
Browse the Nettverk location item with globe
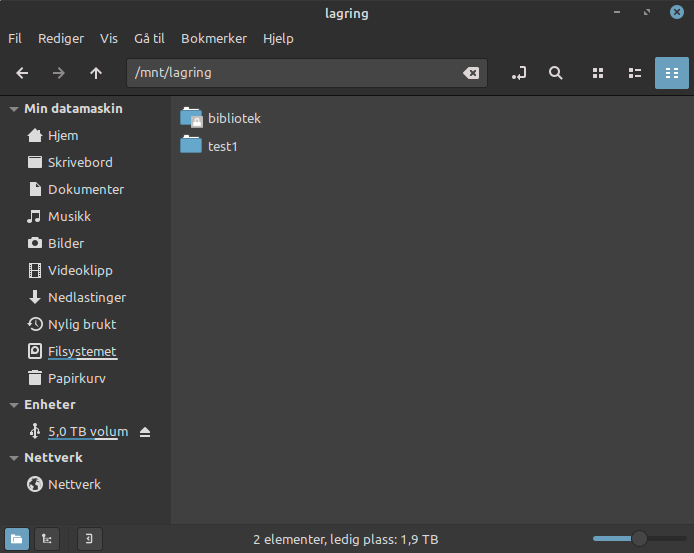click(x=85, y=484)
